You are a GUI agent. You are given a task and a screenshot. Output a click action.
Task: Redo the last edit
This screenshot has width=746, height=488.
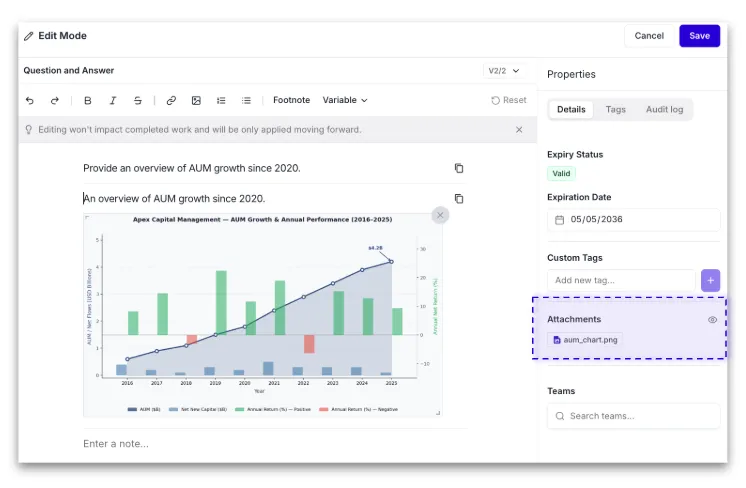coord(55,100)
